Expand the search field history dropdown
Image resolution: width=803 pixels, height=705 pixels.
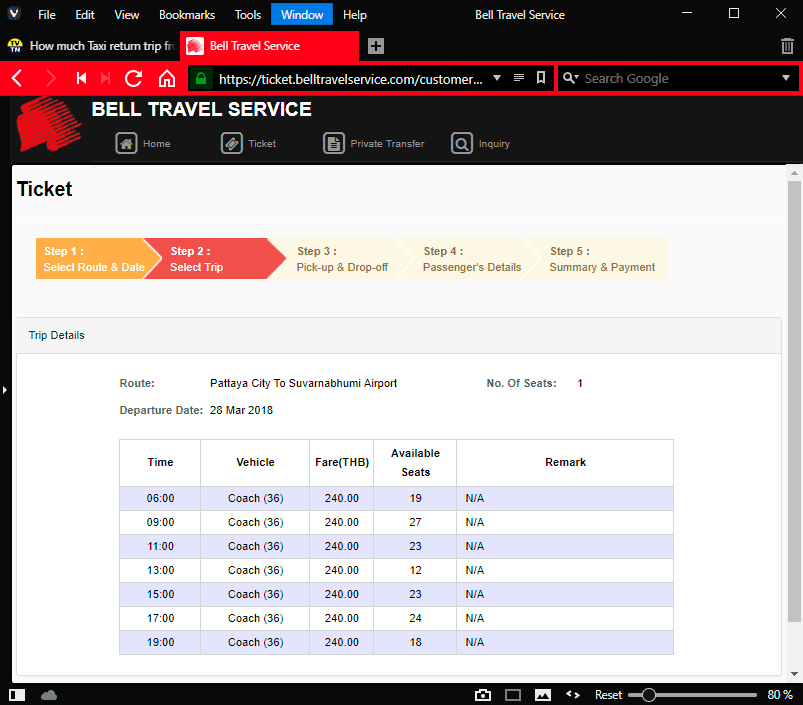pos(786,78)
